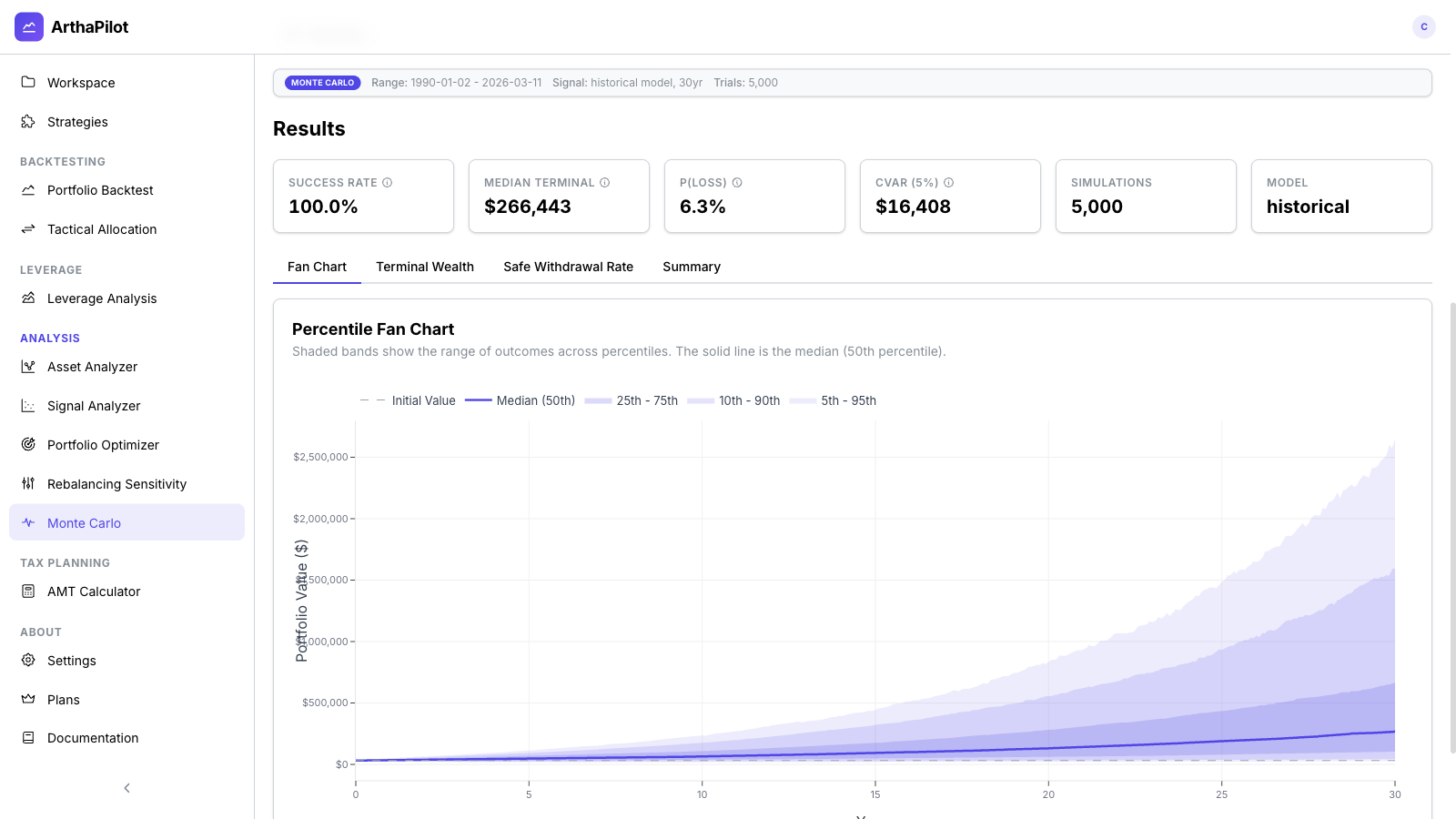Open Leverage Analysis from sidebar
Screen dimensions: 1456x819
(102, 298)
